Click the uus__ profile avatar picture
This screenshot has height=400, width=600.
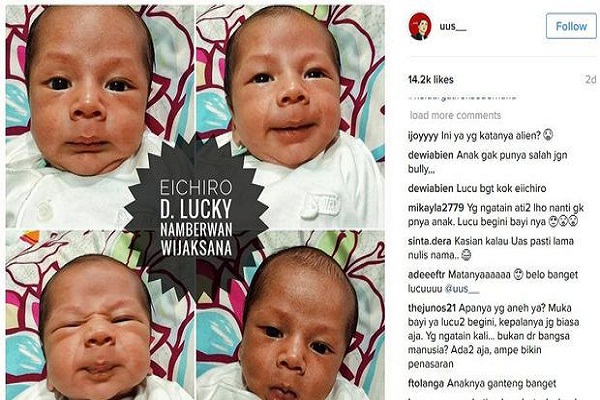point(420,26)
